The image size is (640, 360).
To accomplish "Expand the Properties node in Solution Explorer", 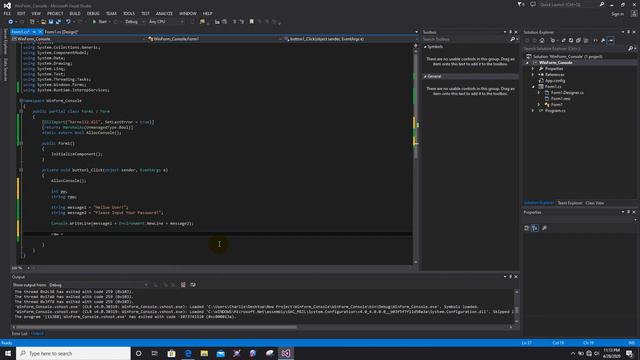I will coord(533,69).
